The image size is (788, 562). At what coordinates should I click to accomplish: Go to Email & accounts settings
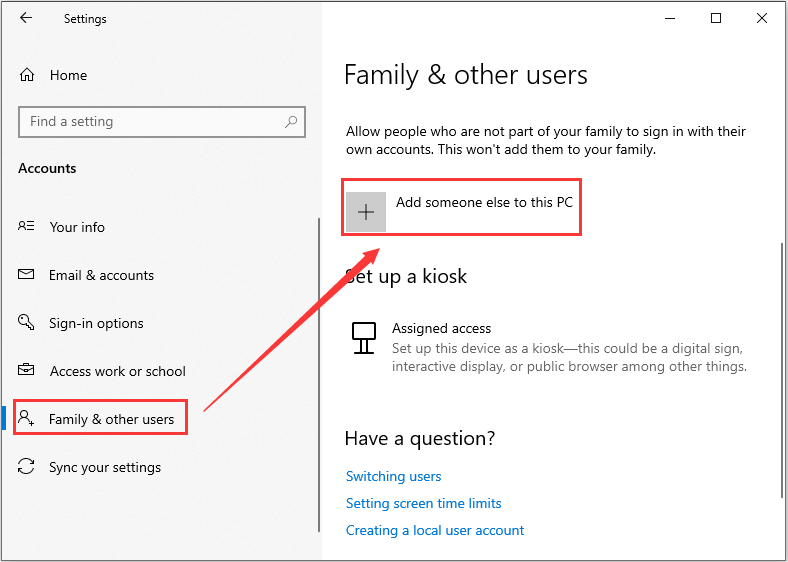[x=101, y=275]
